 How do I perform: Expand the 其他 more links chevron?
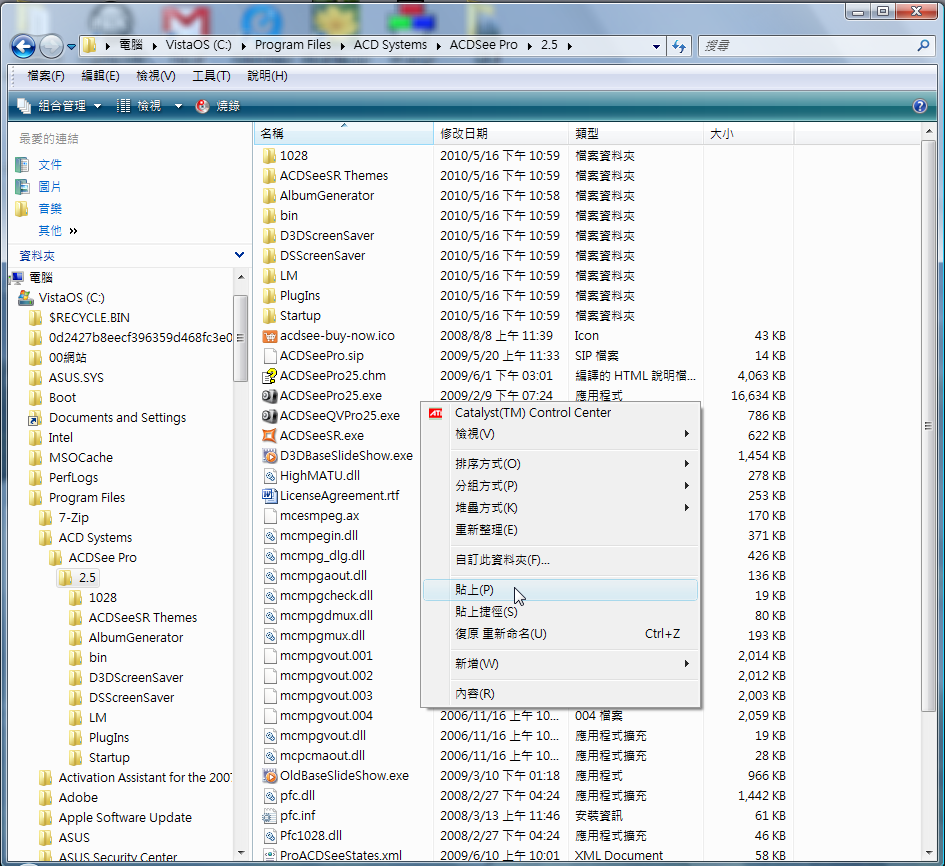(x=74, y=231)
